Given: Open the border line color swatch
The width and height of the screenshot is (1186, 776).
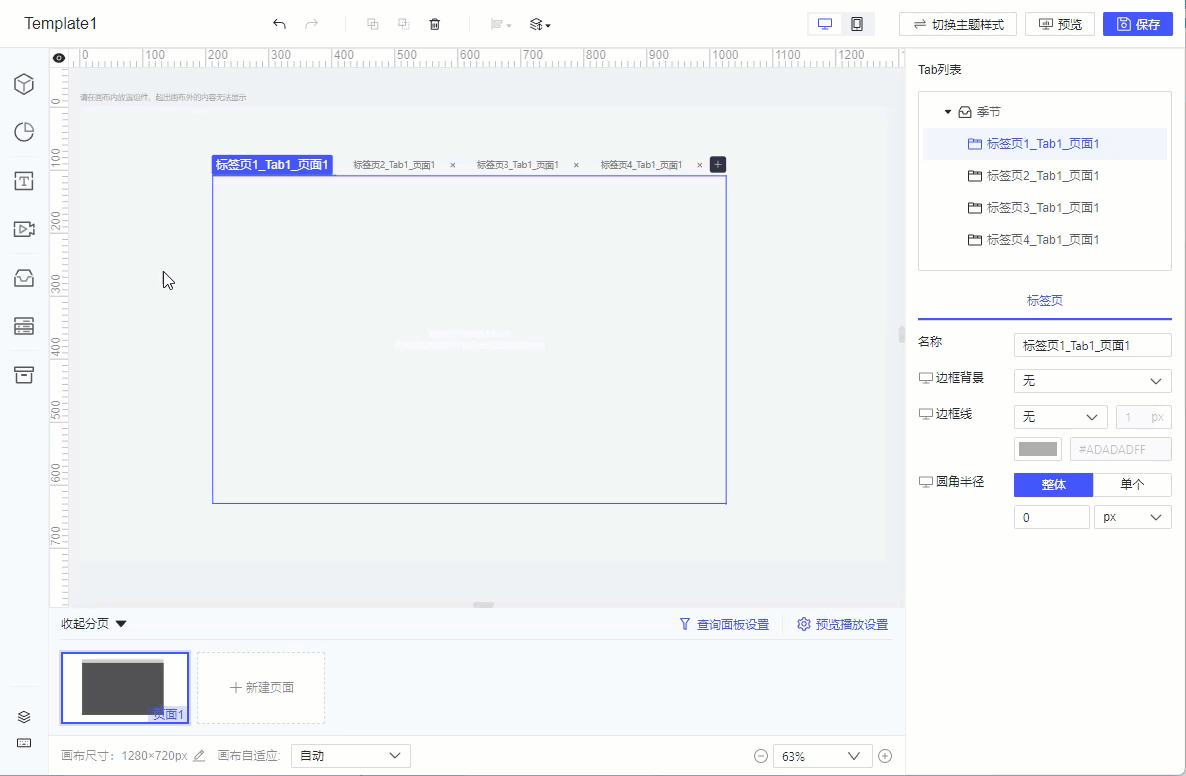Looking at the screenshot, I should 1038,450.
